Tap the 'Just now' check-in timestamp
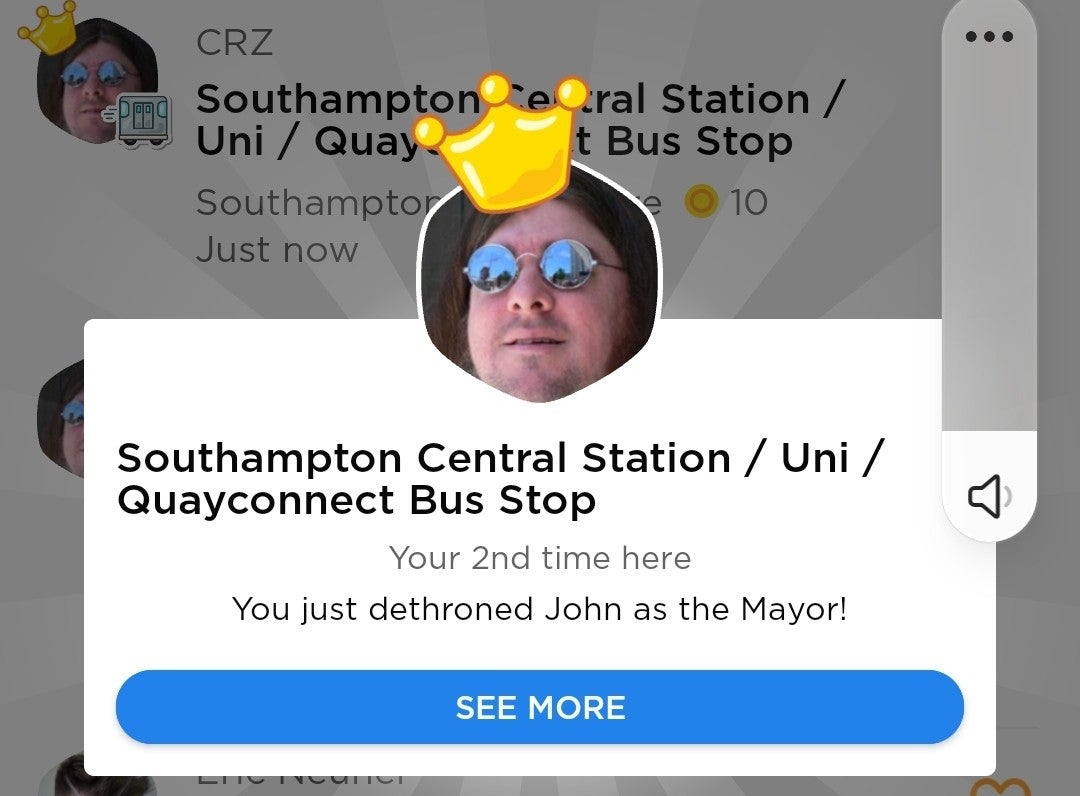 tap(277, 250)
